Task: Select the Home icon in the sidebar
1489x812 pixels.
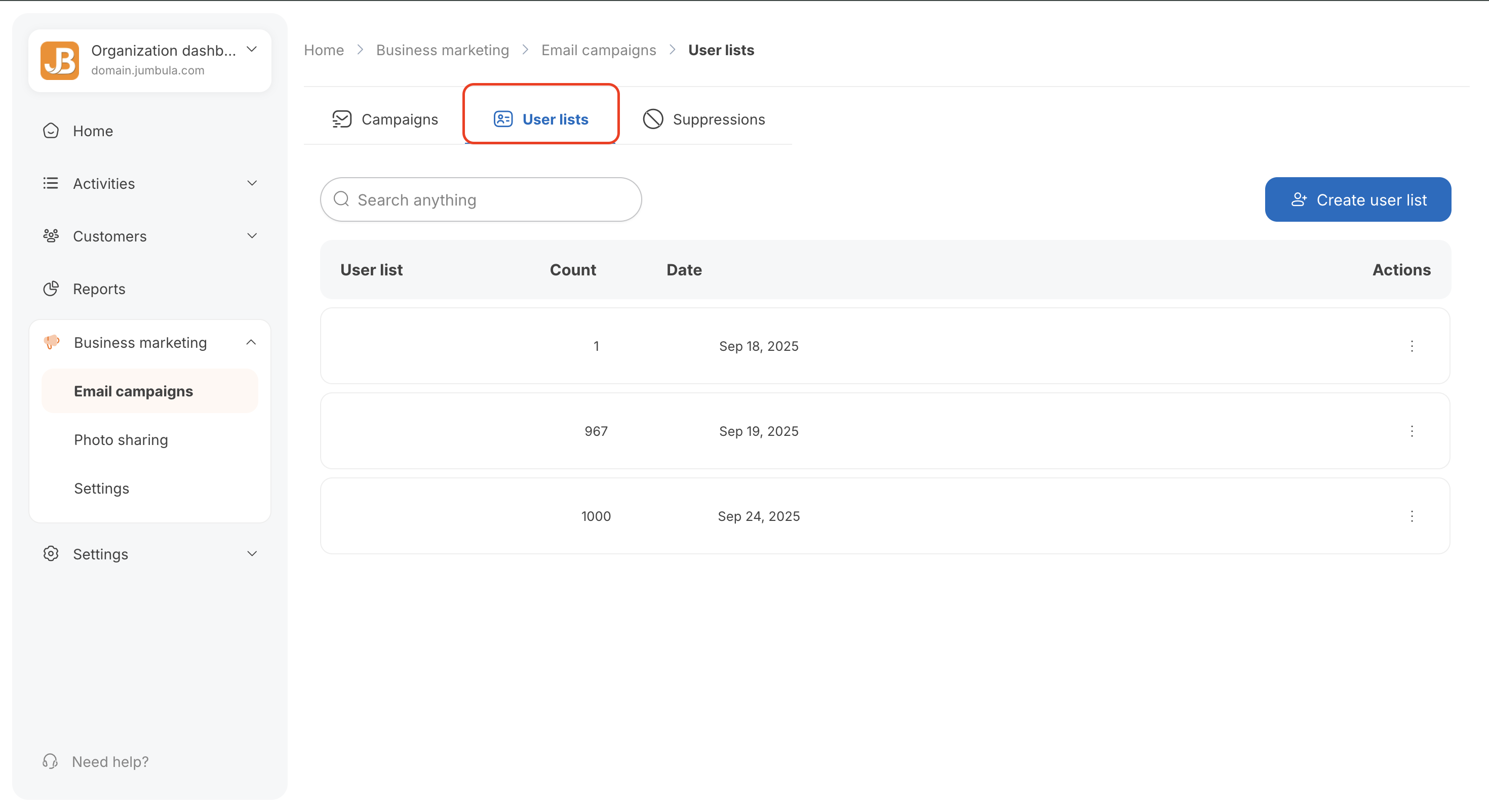Action: tap(51, 131)
